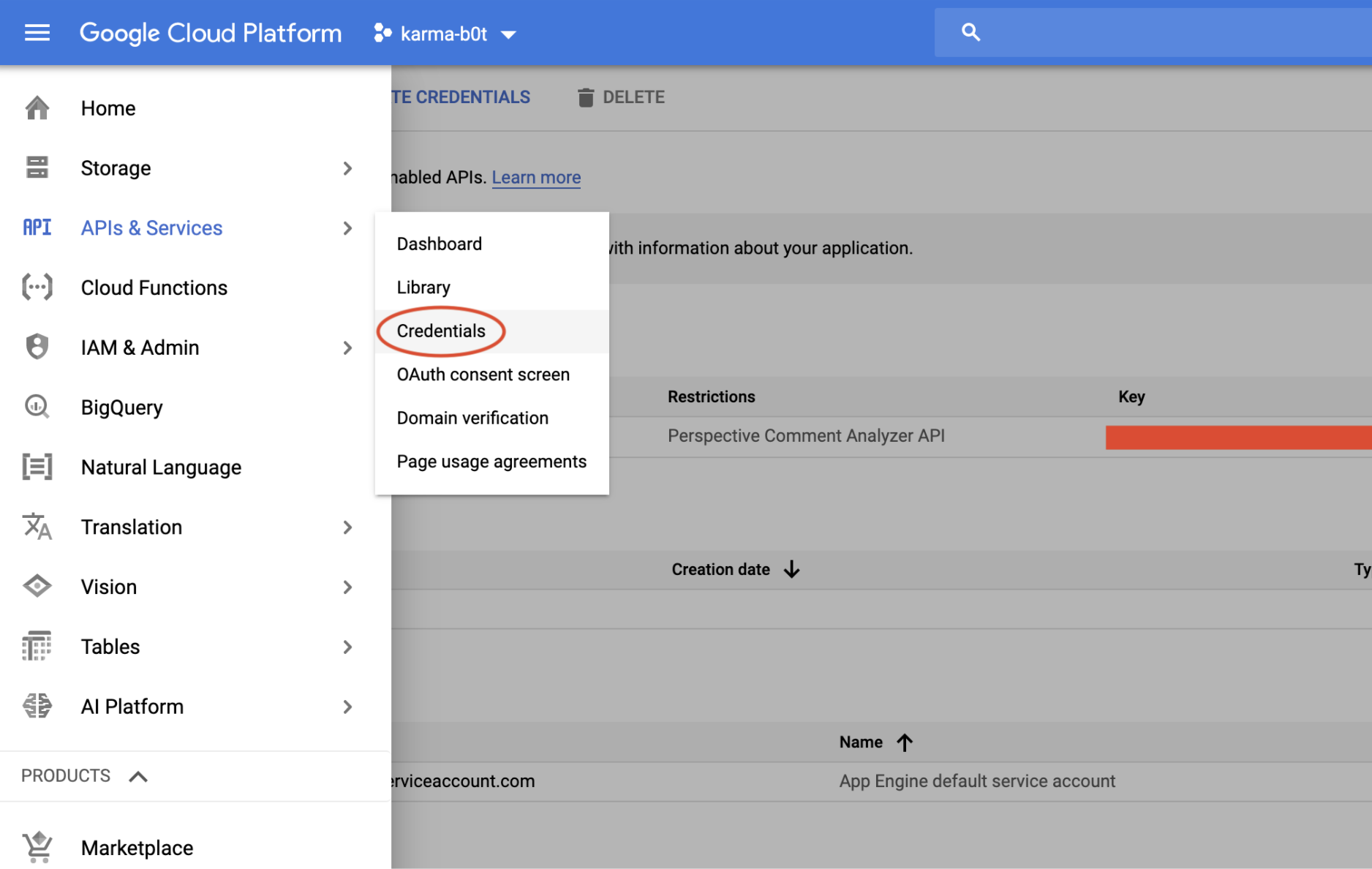Select the Natural Language icon
The height and width of the screenshot is (869, 1372).
tap(37, 467)
